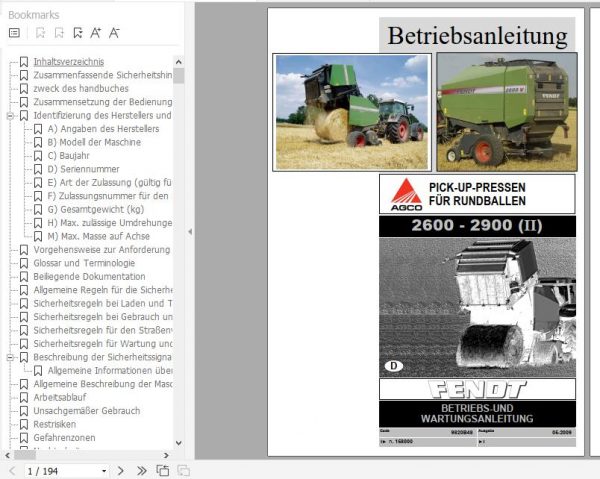Select Gefahrenzonen bookmark
Viewport: 600px width, 479px height.
[64, 437]
